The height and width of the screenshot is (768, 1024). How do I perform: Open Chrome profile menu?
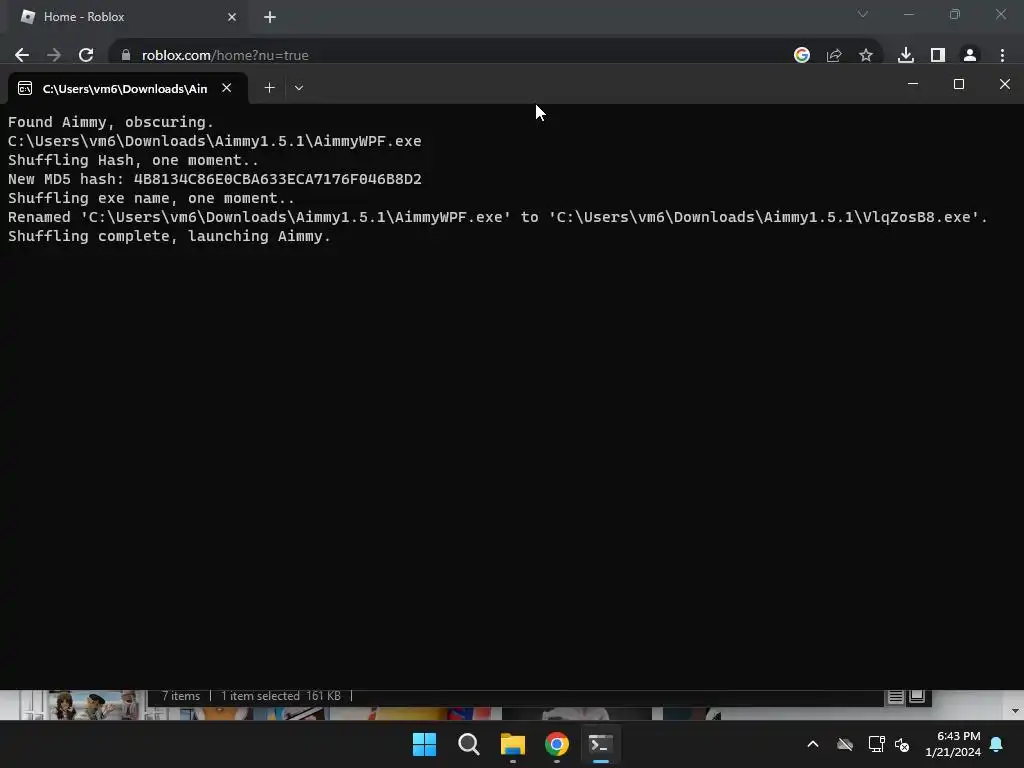[970, 56]
